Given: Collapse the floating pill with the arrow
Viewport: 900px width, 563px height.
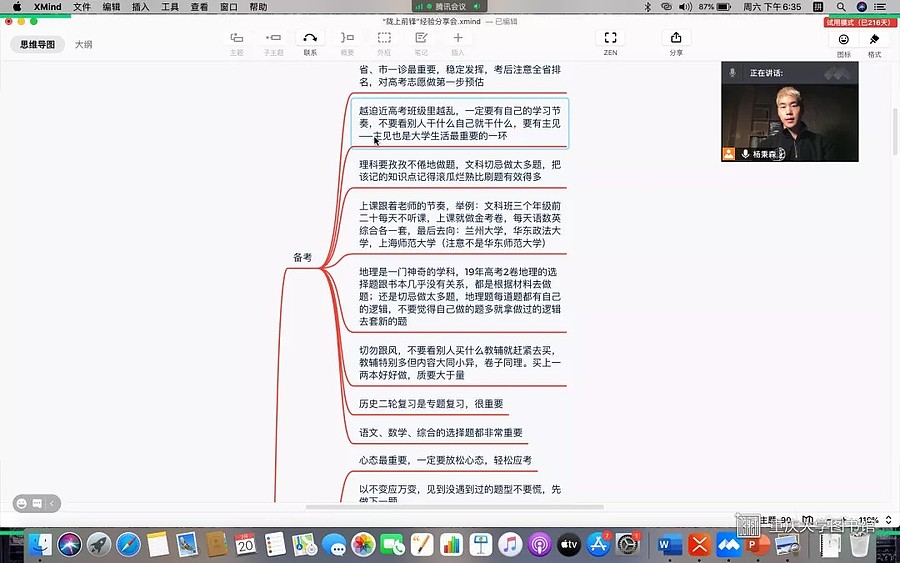Looking at the screenshot, I should (x=52, y=503).
